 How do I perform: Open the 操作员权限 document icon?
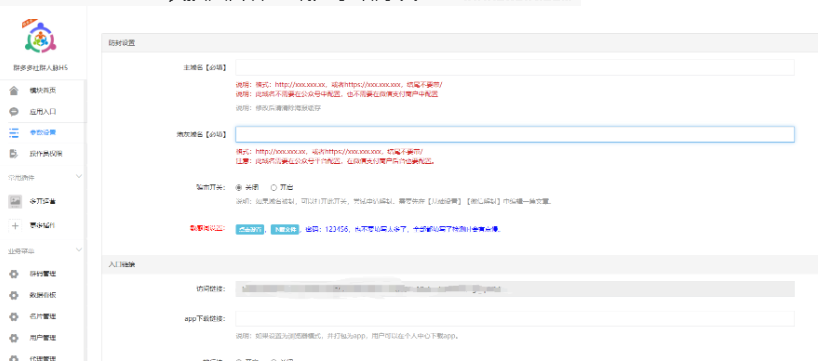(14, 154)
